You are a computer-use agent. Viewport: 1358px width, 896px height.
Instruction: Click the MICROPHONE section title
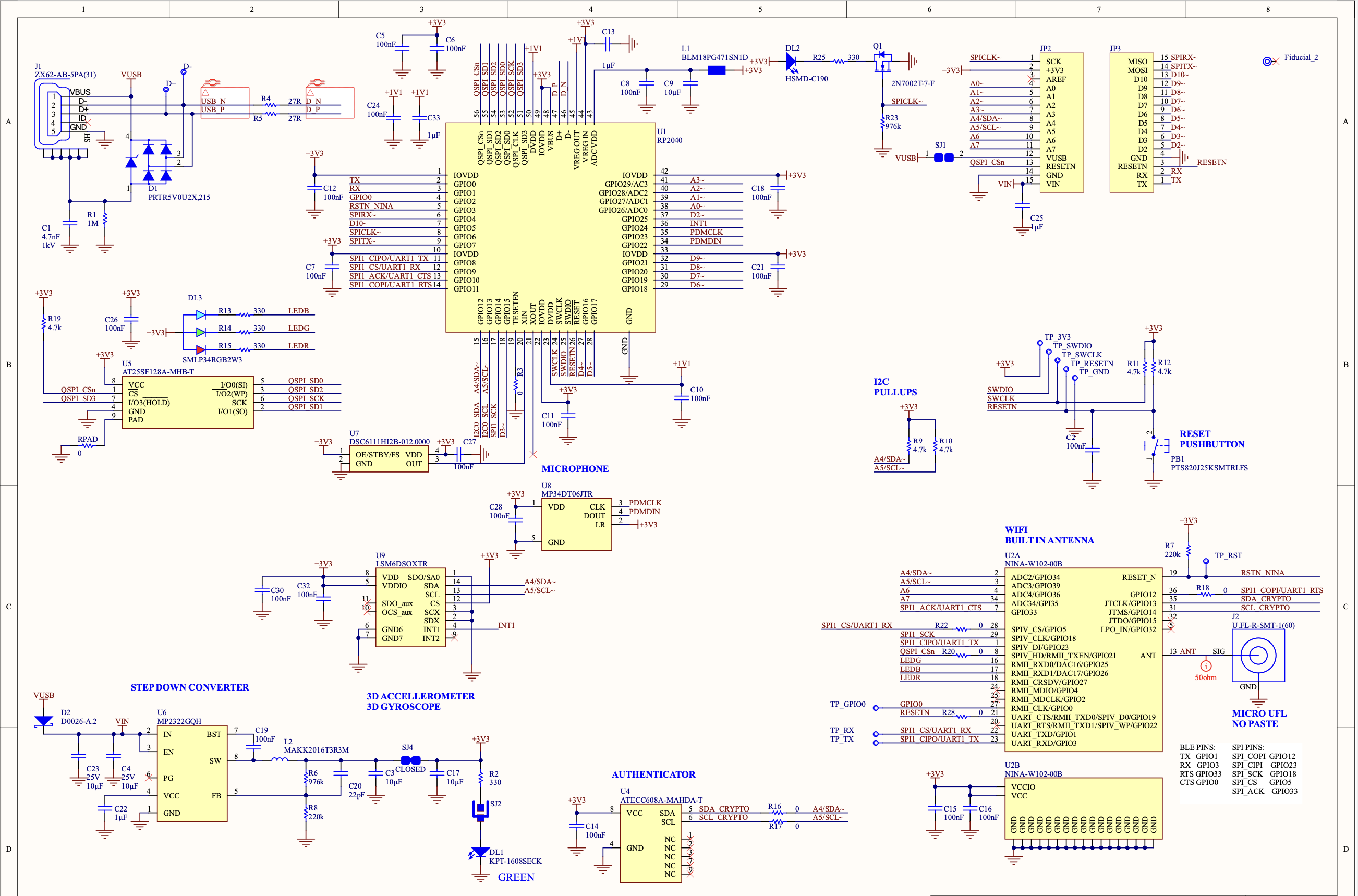[x=576, y=469]
